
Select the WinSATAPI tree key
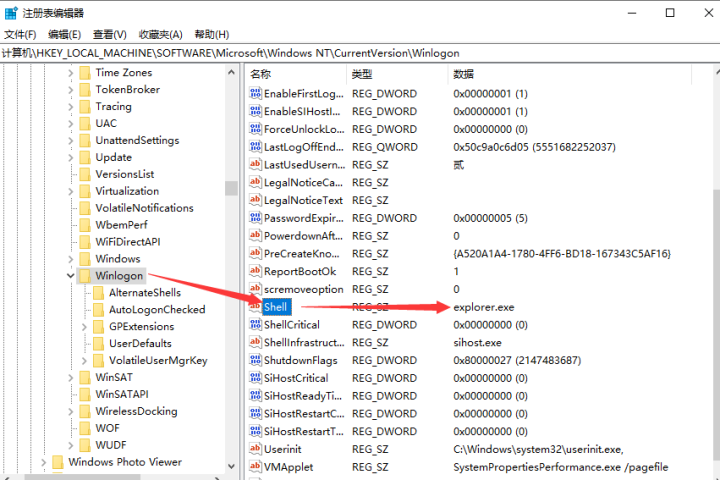(x=122, y=394)
